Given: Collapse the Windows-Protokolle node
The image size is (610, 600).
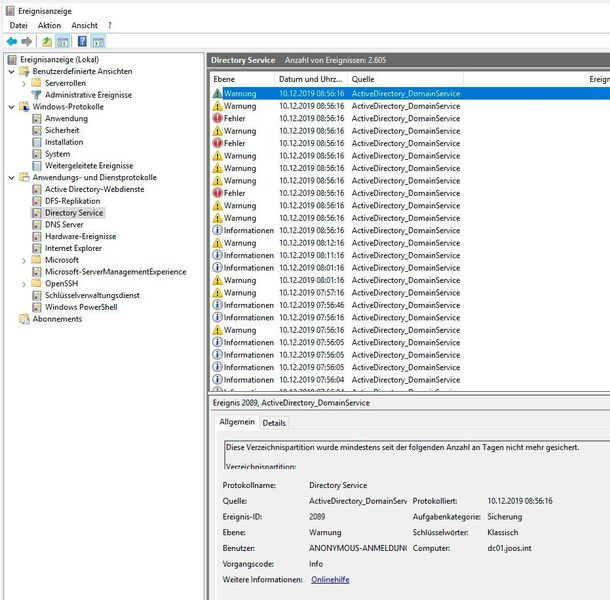Looking at the screenshot, I should [x=11, y=107].
